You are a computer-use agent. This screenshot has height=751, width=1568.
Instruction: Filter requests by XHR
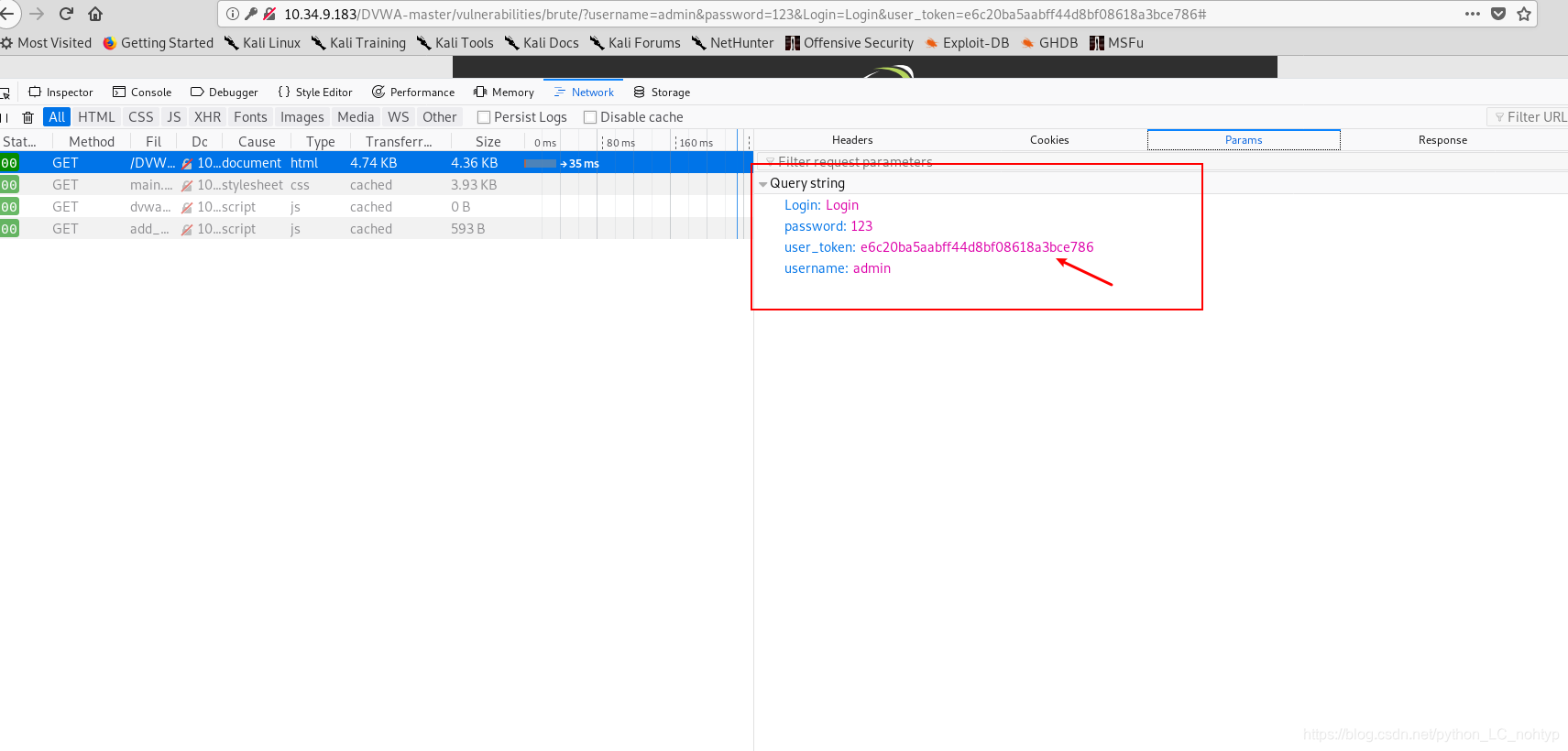coord(208,117)
